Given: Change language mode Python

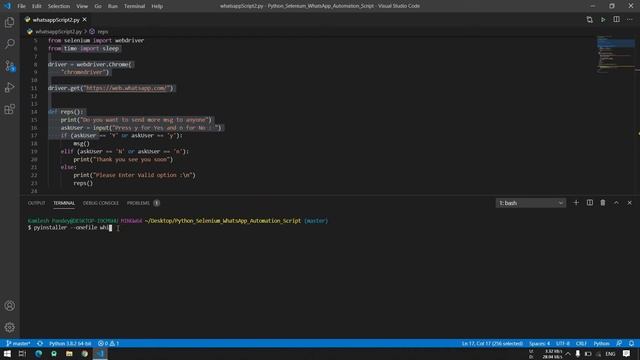Looking at the screenshot, I should click(x=601, y=343).
